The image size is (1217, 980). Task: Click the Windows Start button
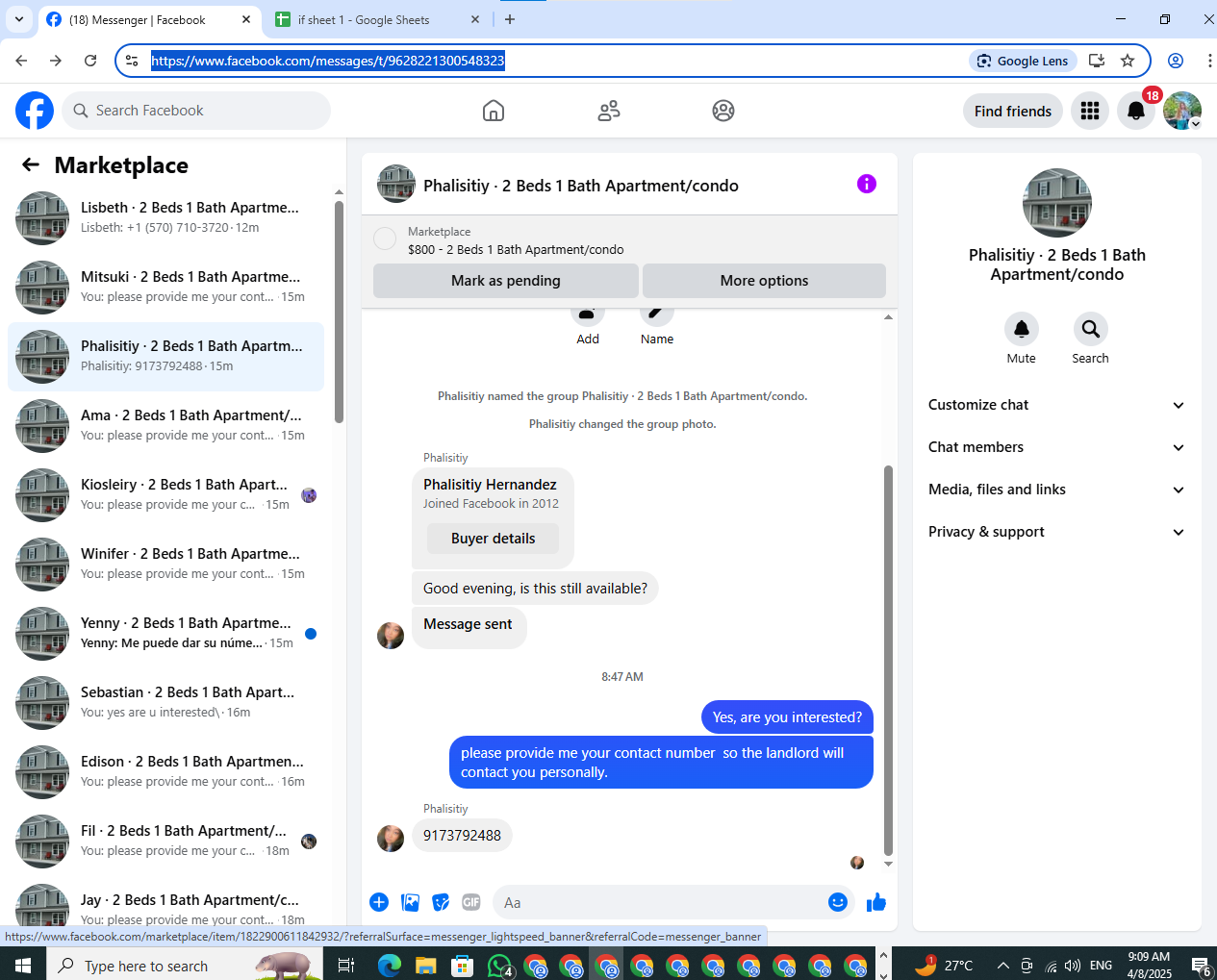pyautogui.click(x=23, y=965)
